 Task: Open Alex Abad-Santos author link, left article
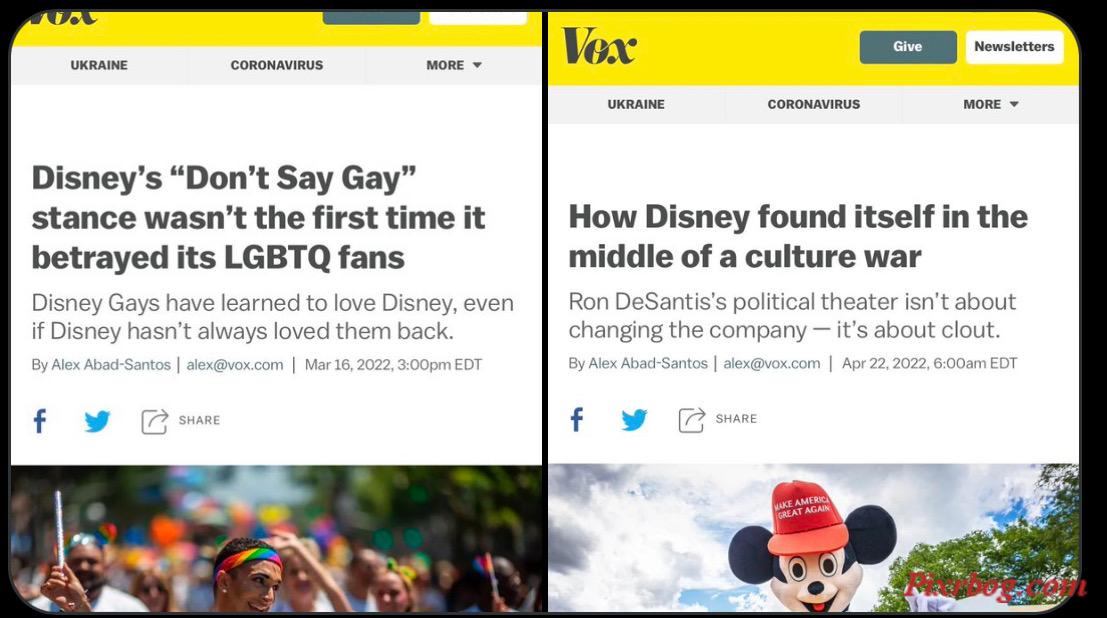coord(111,365)
